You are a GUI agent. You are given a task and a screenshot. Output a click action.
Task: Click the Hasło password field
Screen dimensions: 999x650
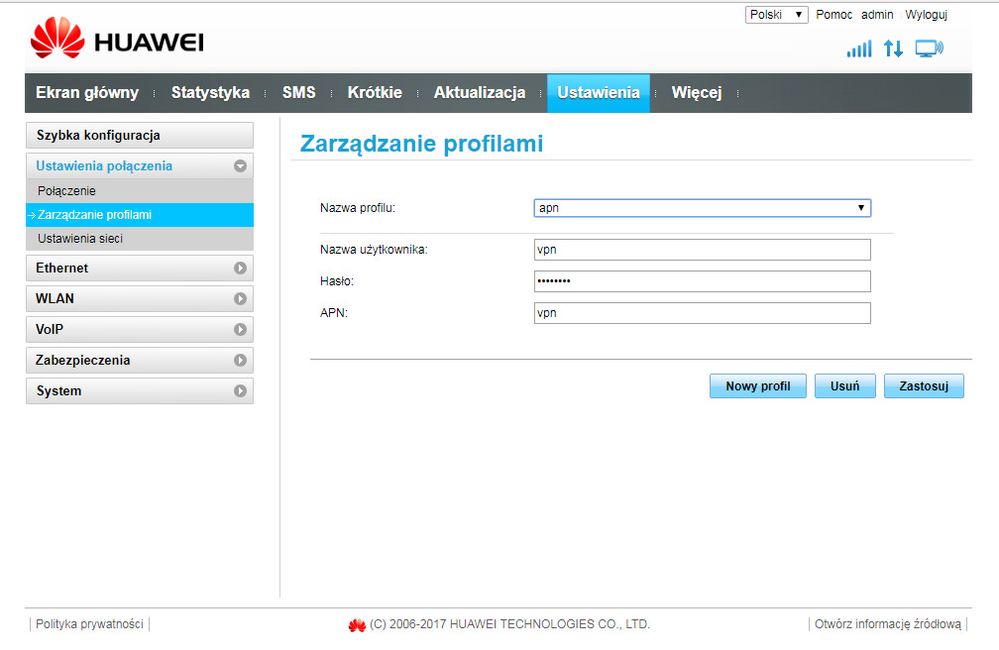pyautogui.click(x=702, y=282)
